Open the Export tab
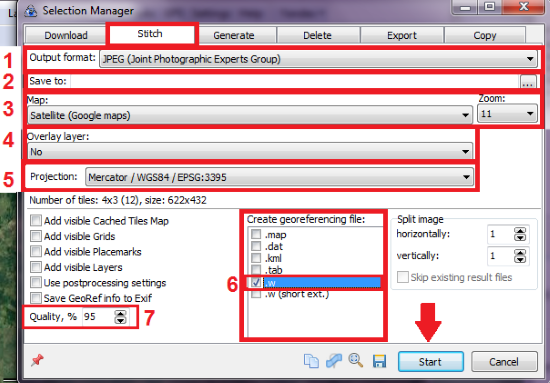Screen dimensions: 550x383 402,35
